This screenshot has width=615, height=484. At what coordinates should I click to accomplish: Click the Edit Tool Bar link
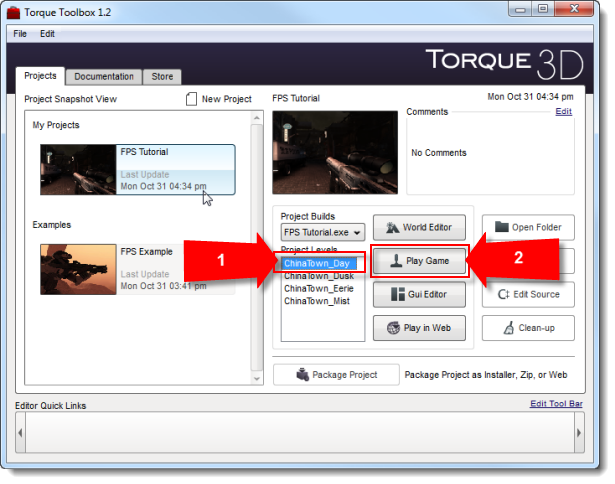coord(556,404)
